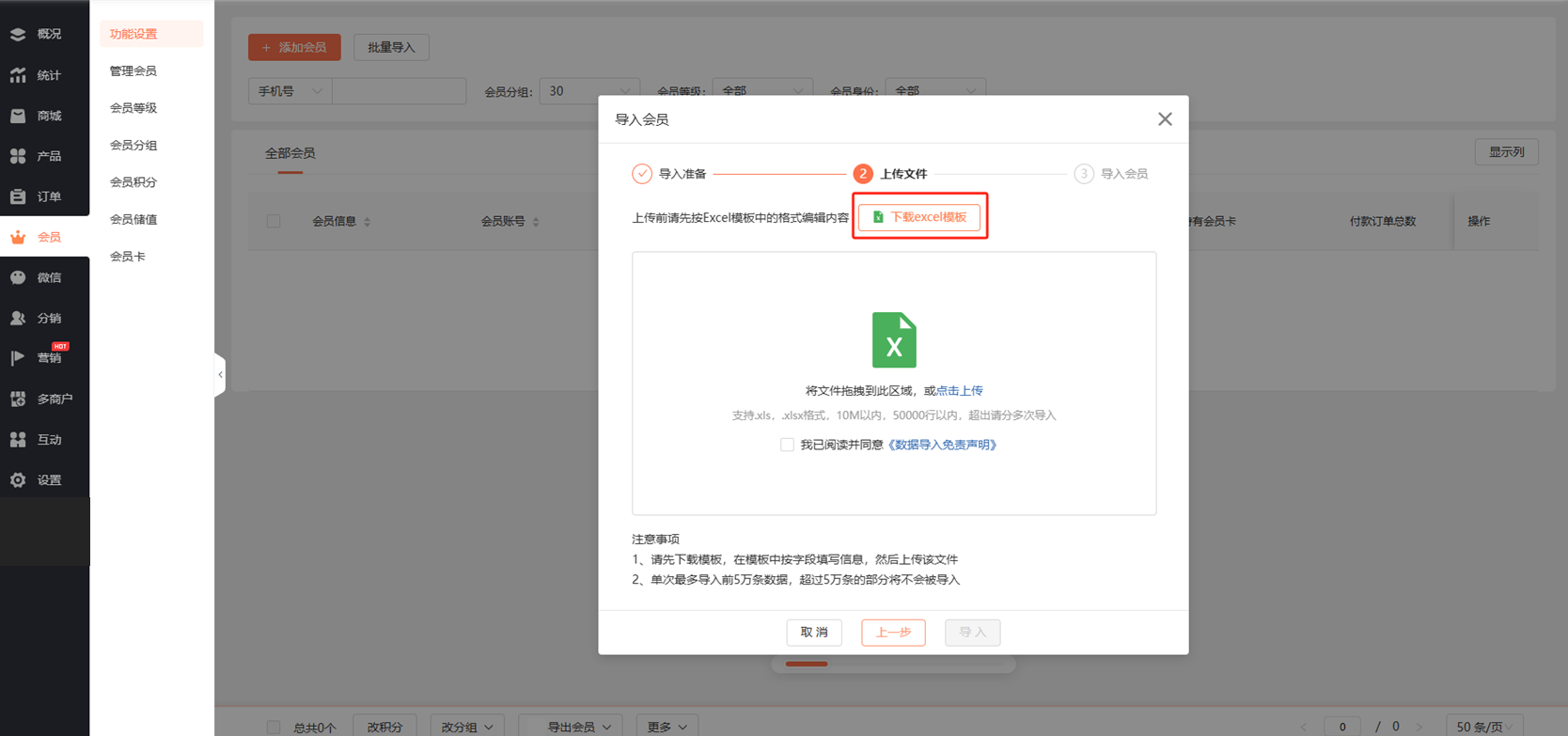Click the 批量导入 button
This screenshot has height=736, width=1568.
[391, 47]
